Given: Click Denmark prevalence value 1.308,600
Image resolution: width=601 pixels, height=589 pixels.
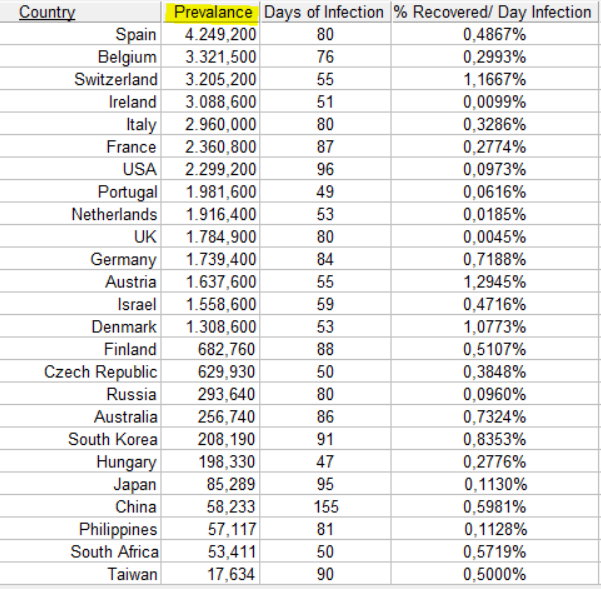Looking at the screenshot, I should click(221, 327).
